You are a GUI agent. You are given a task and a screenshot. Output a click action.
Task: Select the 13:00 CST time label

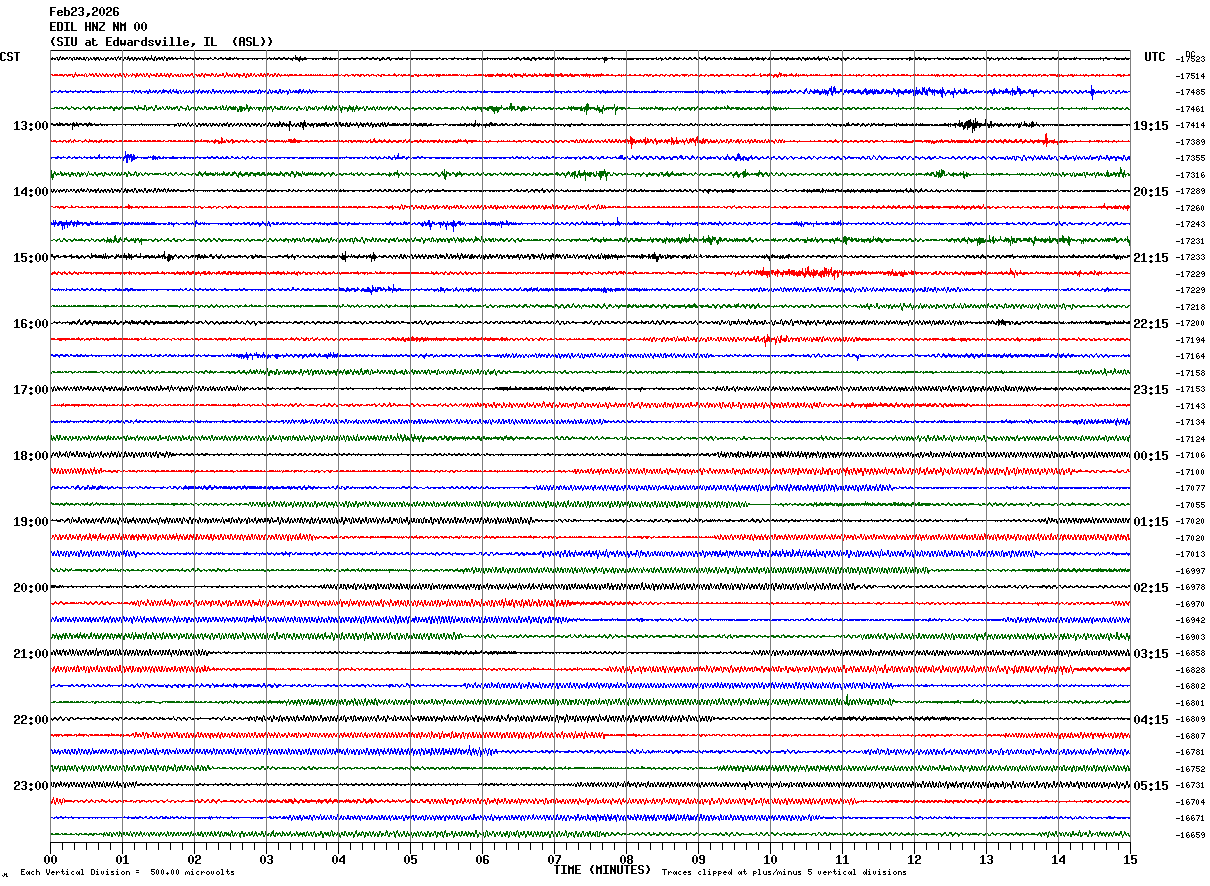(30, 126)
